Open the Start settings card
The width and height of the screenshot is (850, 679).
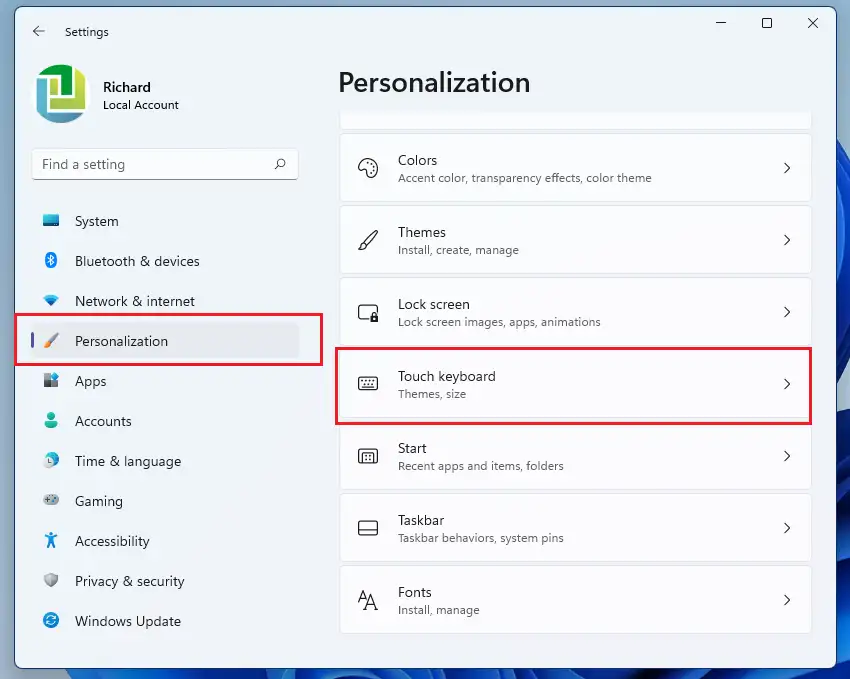575,456
